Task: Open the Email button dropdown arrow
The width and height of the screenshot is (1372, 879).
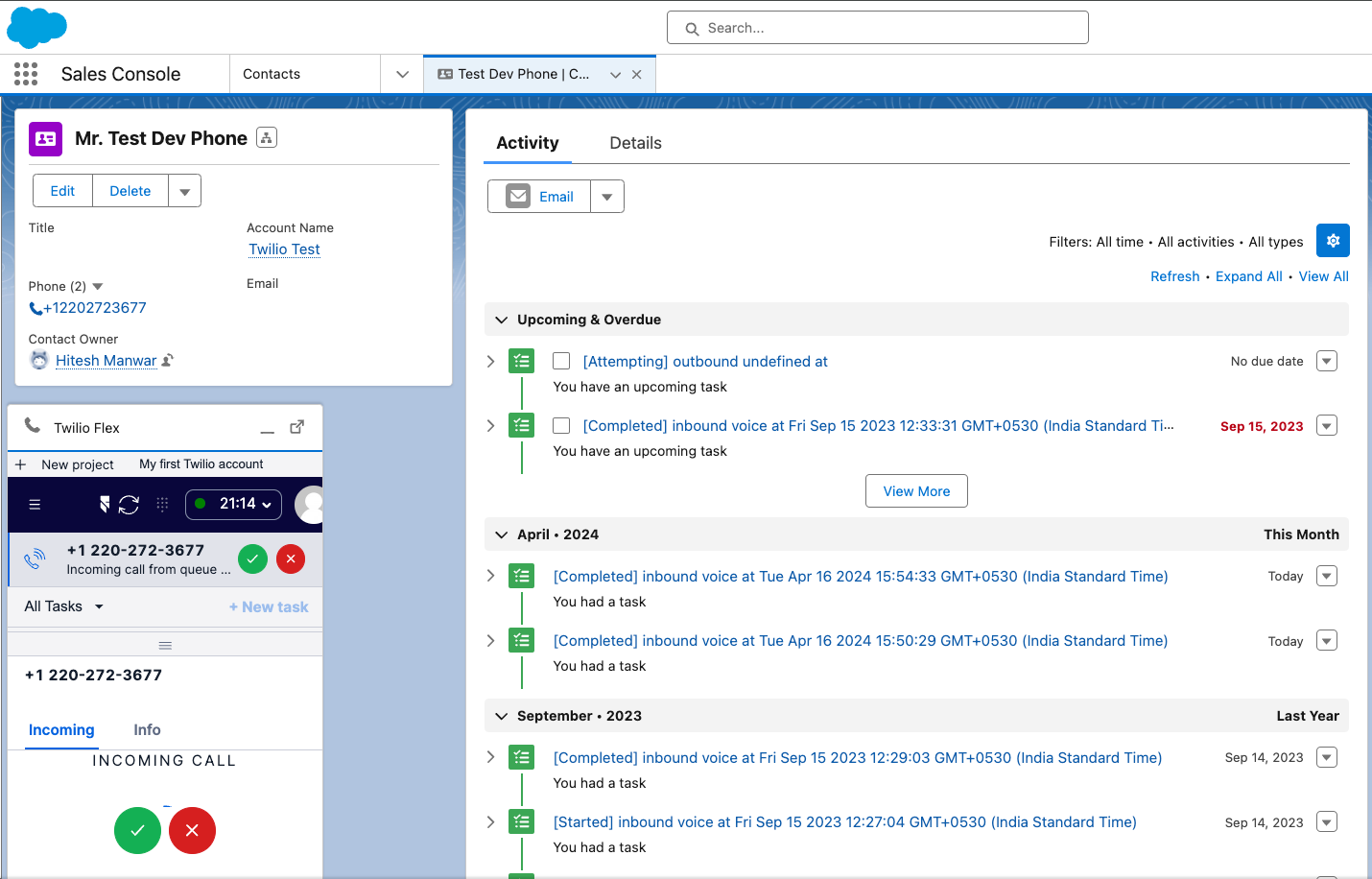Action: (607, 197)
